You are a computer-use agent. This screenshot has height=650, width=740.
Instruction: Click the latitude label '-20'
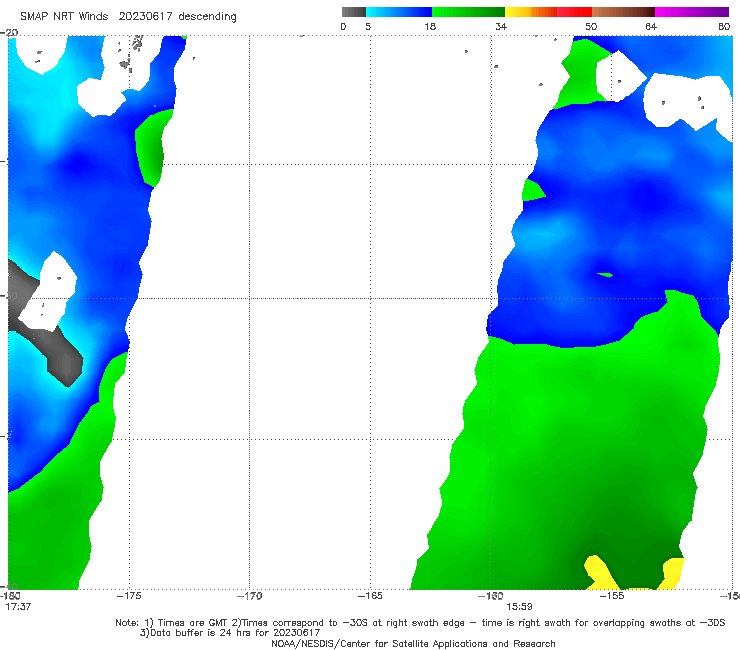(9, 32)
